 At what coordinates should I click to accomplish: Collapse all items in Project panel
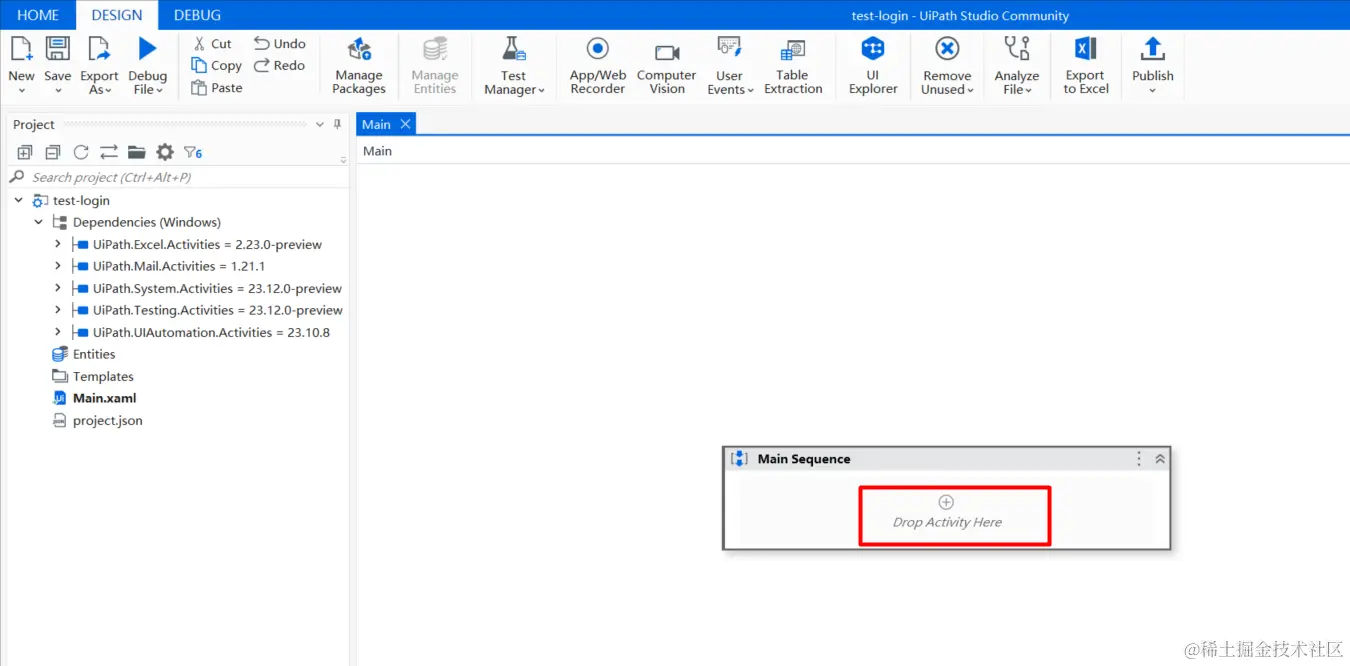(53, 152)
